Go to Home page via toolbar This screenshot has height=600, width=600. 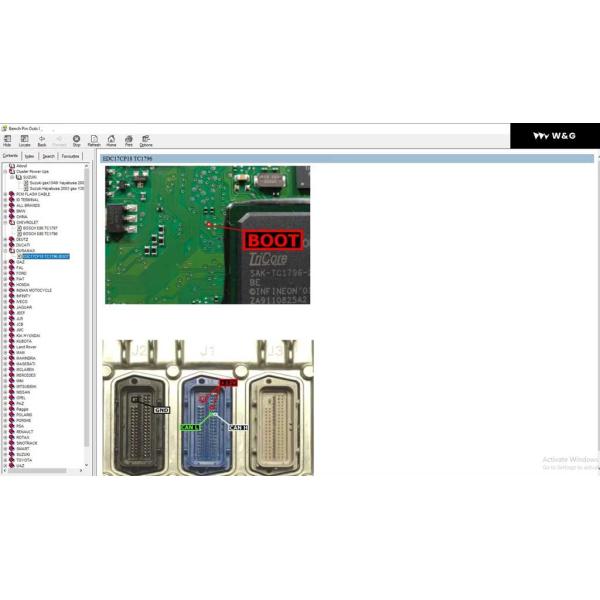[x=111, y=141]
